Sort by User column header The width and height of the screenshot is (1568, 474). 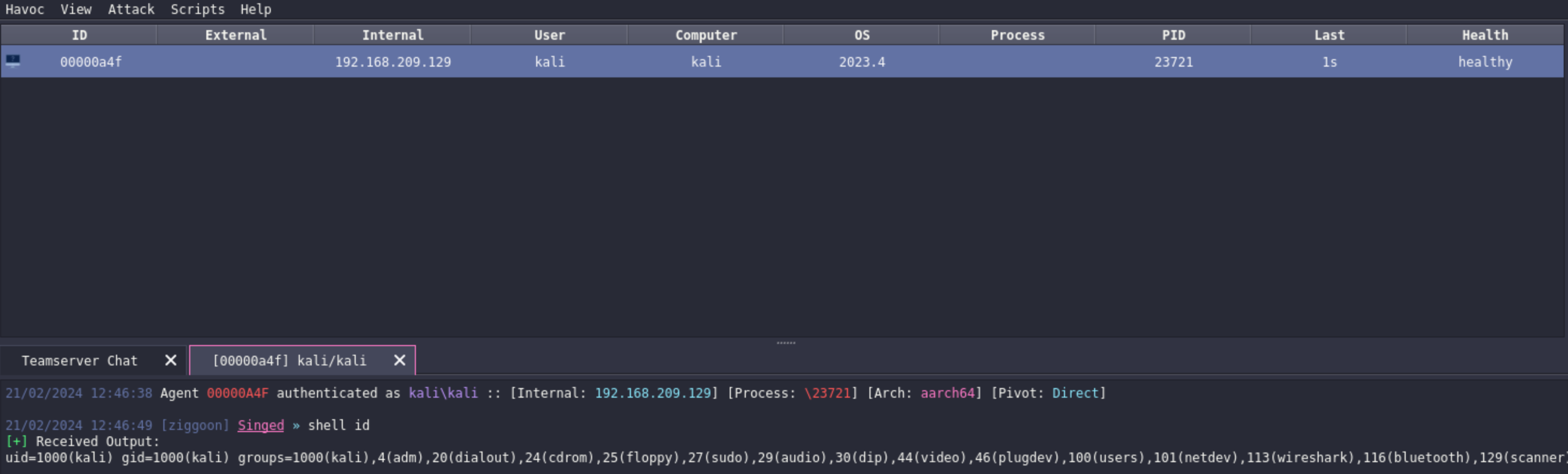click(550, 35)
